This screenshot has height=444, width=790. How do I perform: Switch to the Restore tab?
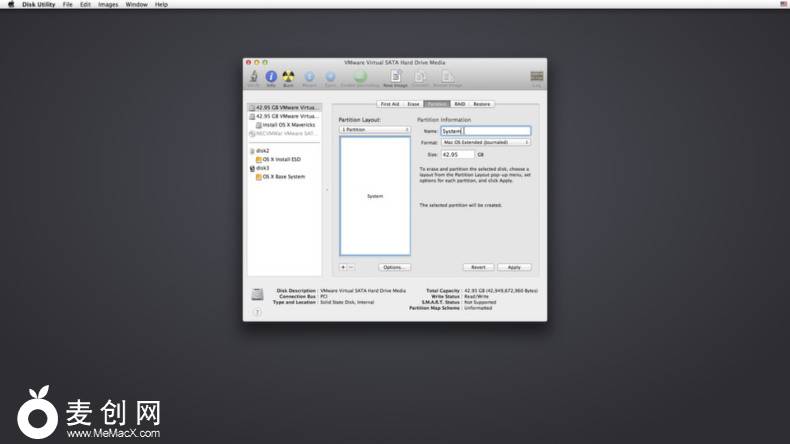point(482,104)
